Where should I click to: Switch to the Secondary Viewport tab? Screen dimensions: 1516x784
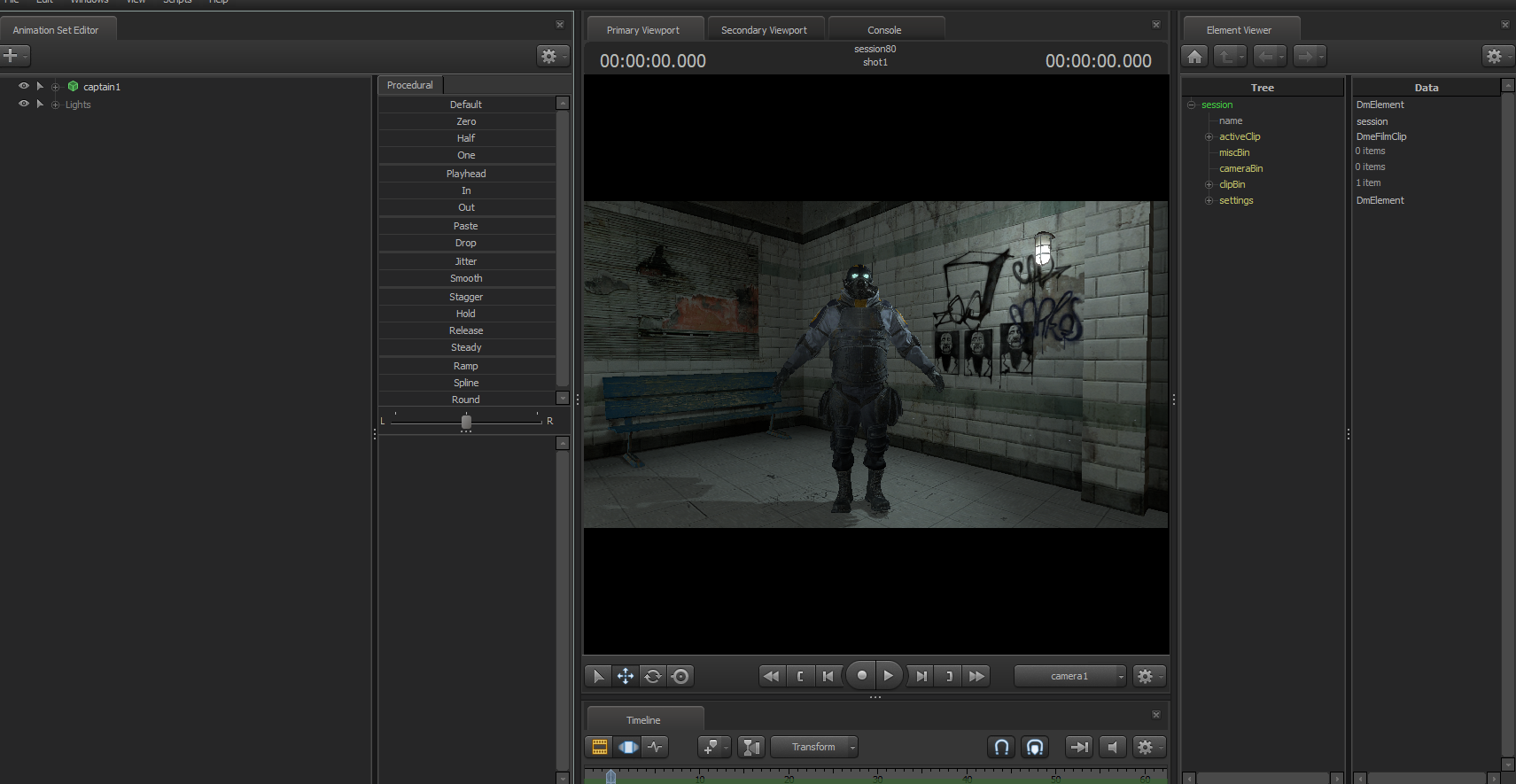[765, 30]
